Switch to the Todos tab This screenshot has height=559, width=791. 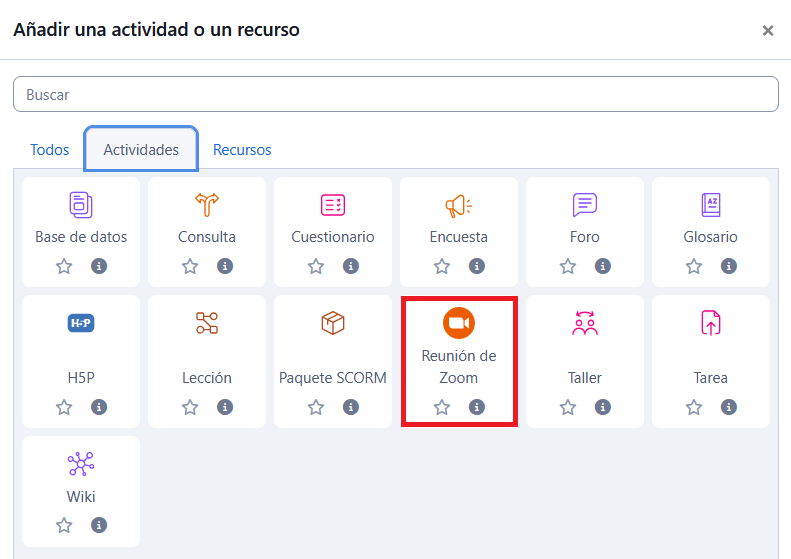(50, 150)
